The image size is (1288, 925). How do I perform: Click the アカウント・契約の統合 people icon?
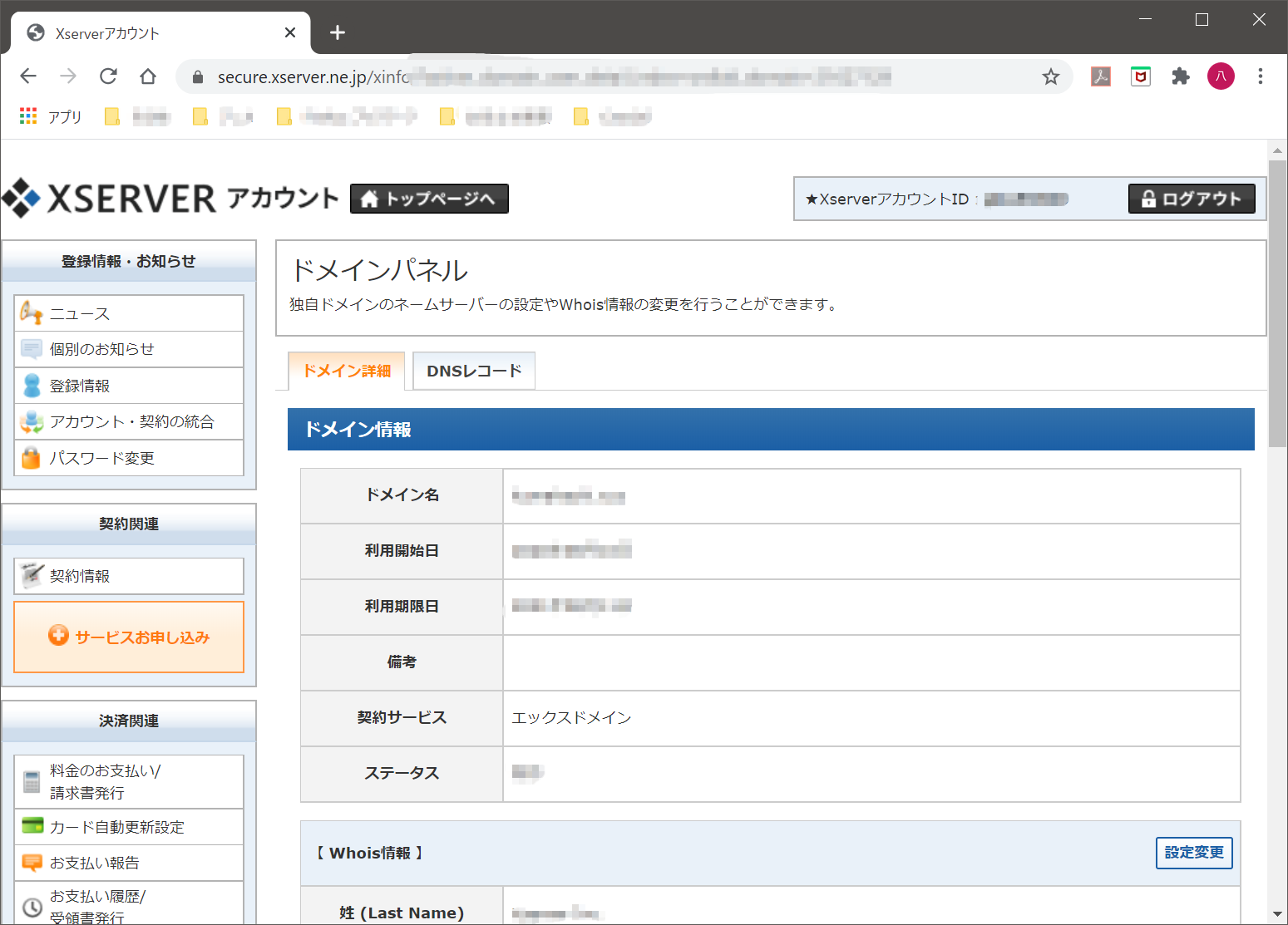pyautogui.click(x=32, y=421)
